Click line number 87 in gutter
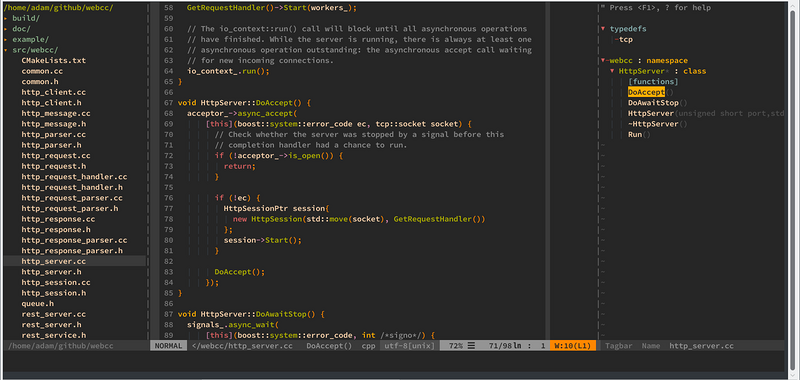The height and width of the screenshot is (380, 800). pyautogui.click(x=169, y=314)
